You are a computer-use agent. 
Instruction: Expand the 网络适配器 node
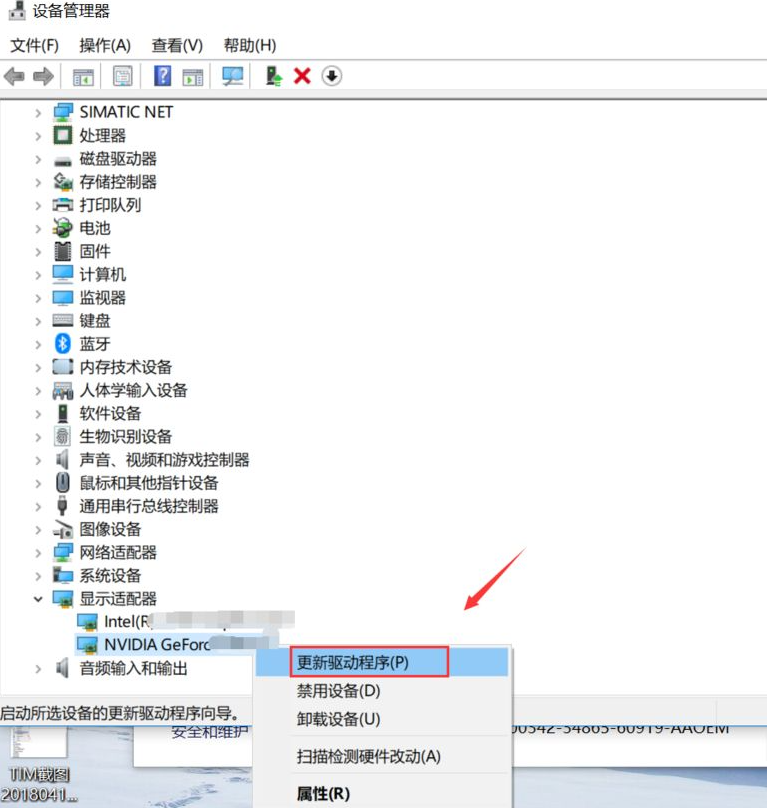pos(38,552)
